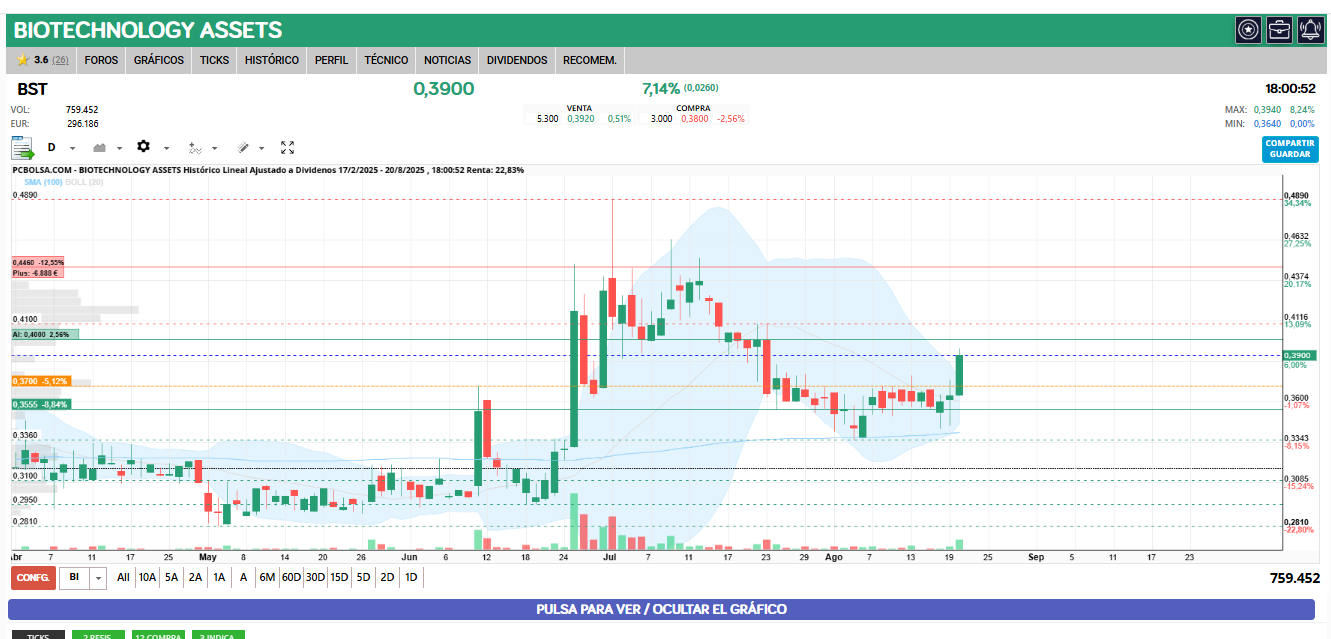Expand the D timeframe dropdown arrow
1331x639 pixels.
point(73,148)
